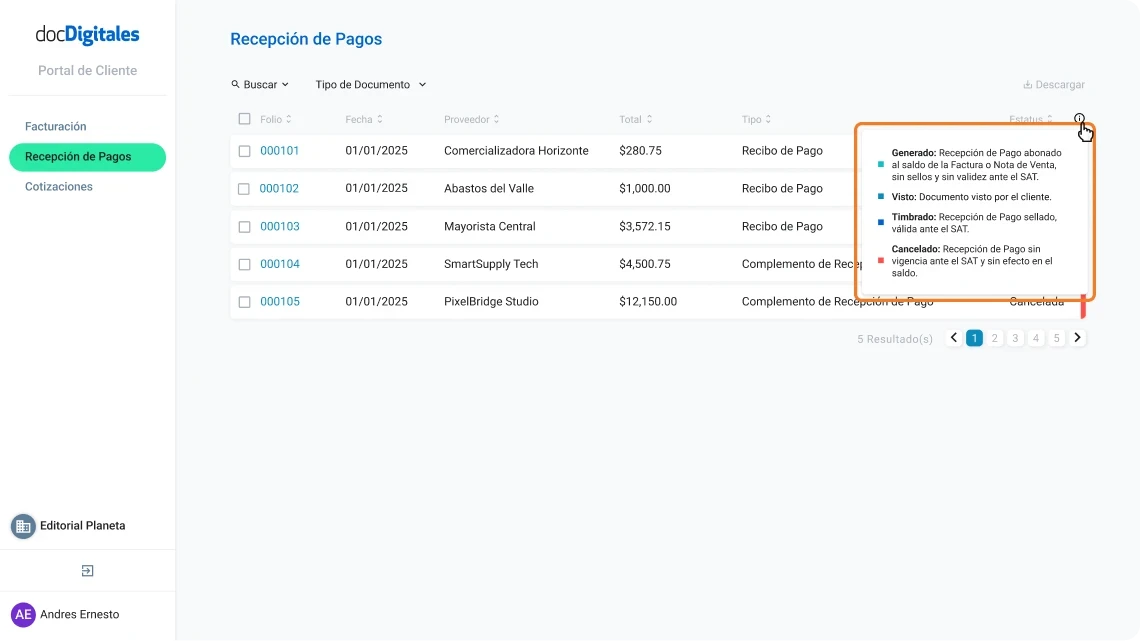Click the Descargar button

[1053, 84]
